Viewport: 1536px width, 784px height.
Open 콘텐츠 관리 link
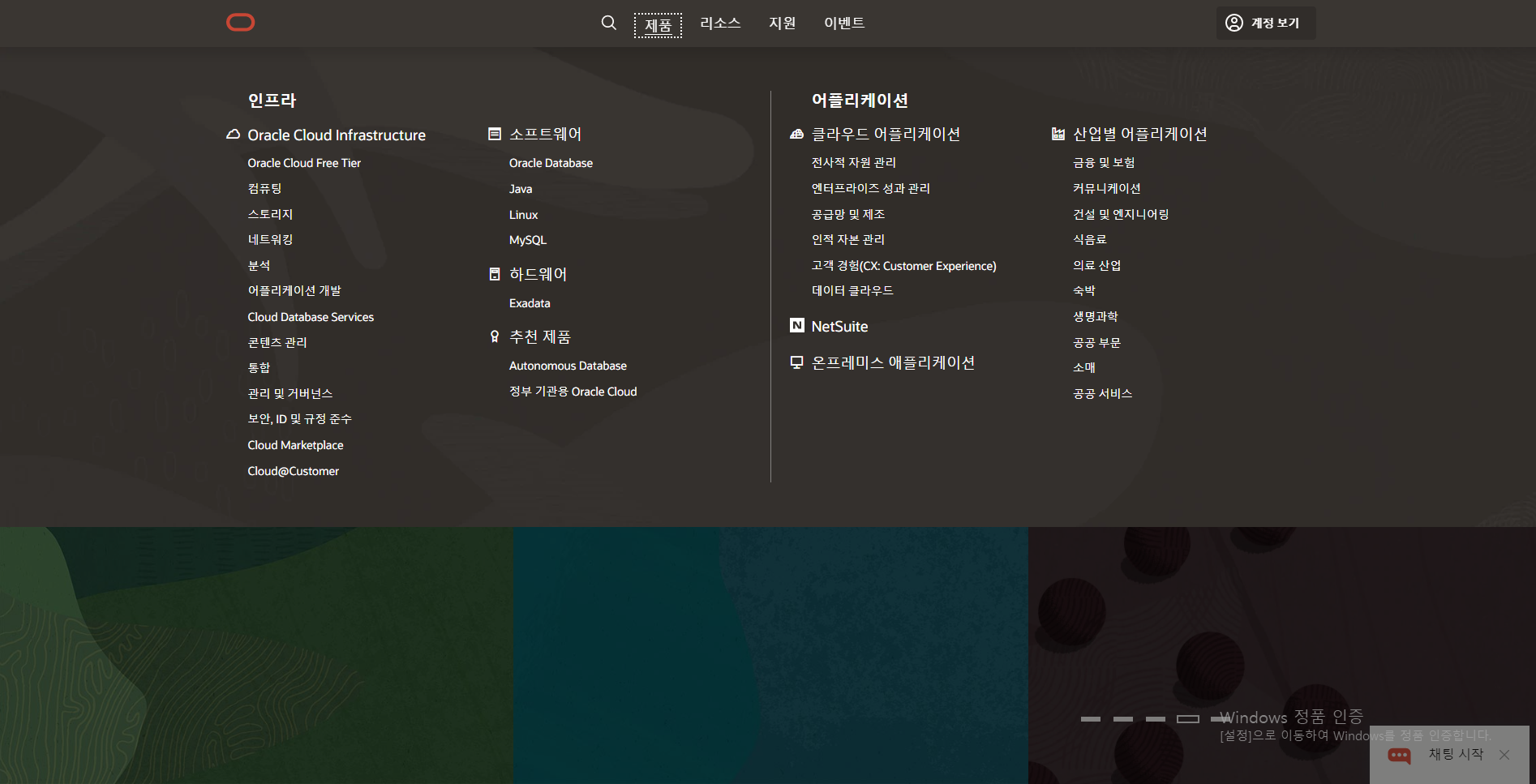[277, 342]
